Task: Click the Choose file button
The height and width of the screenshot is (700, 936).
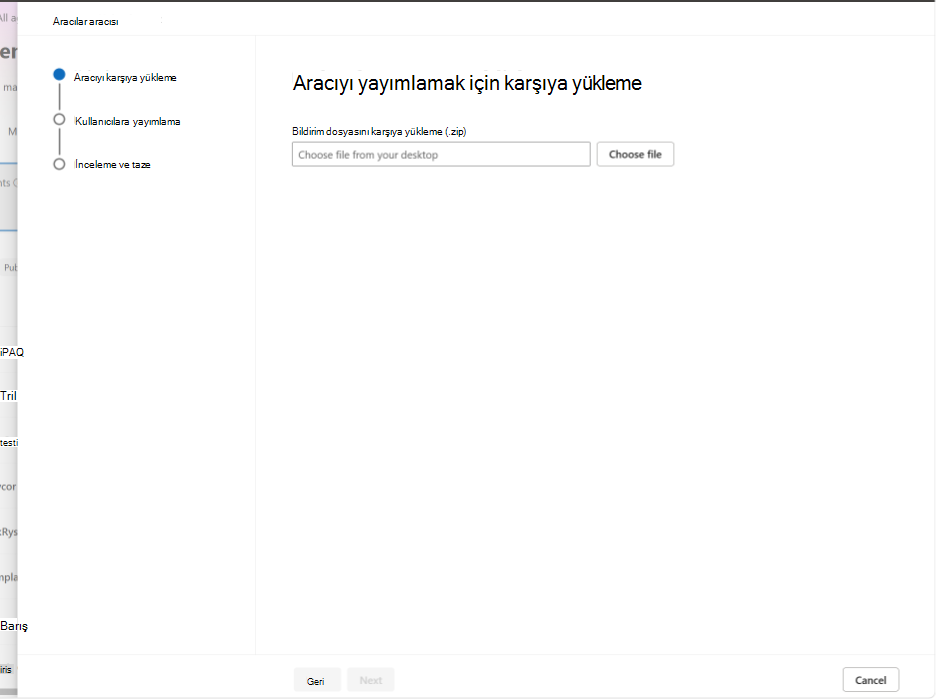Action: [635, 155]
